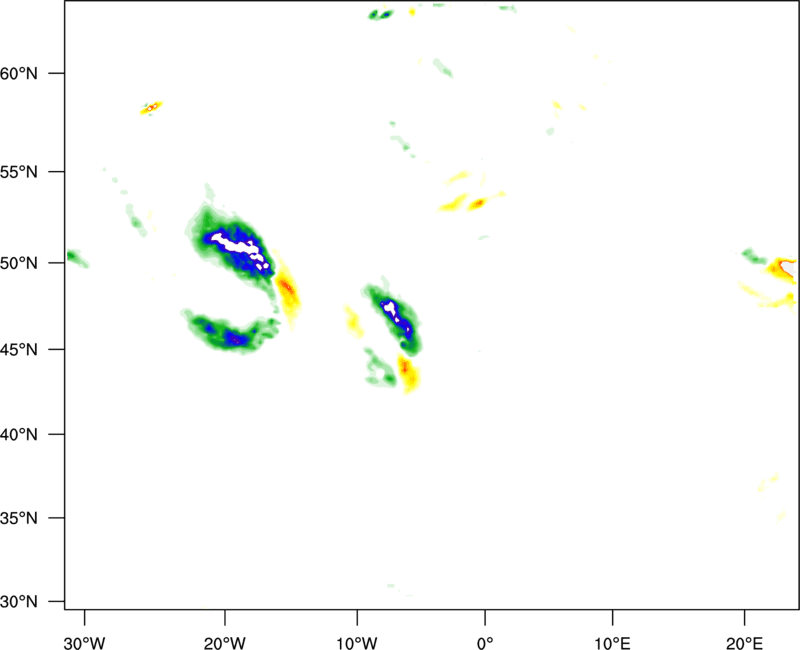The image size is (800, 650).
Task: Click the 60°N latitude axis label
Action: pyautogui.click(x=19, y=73)
